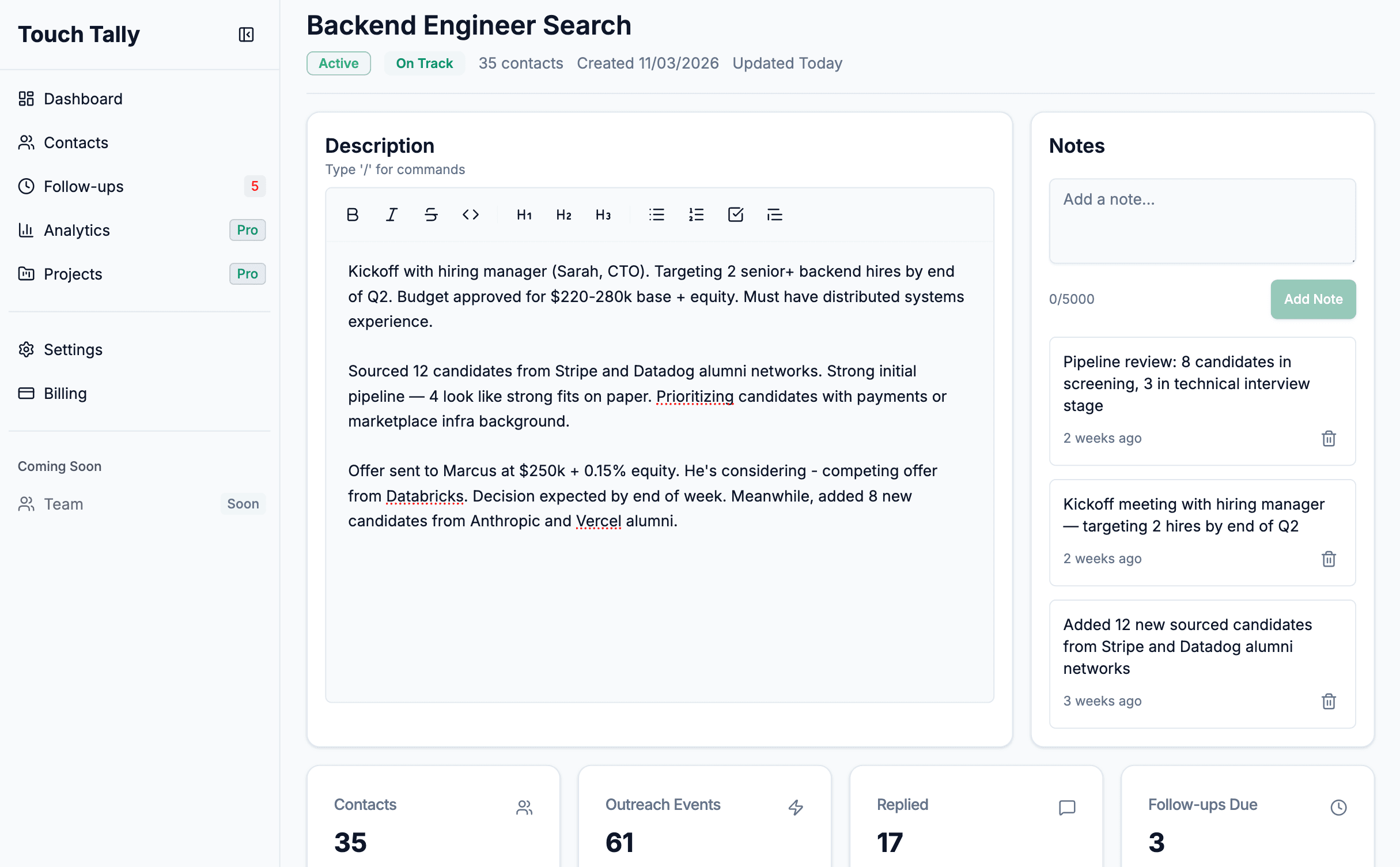The image size is (1400, 867).
Task: Click the Active status badge
Action: coord(338,63)
